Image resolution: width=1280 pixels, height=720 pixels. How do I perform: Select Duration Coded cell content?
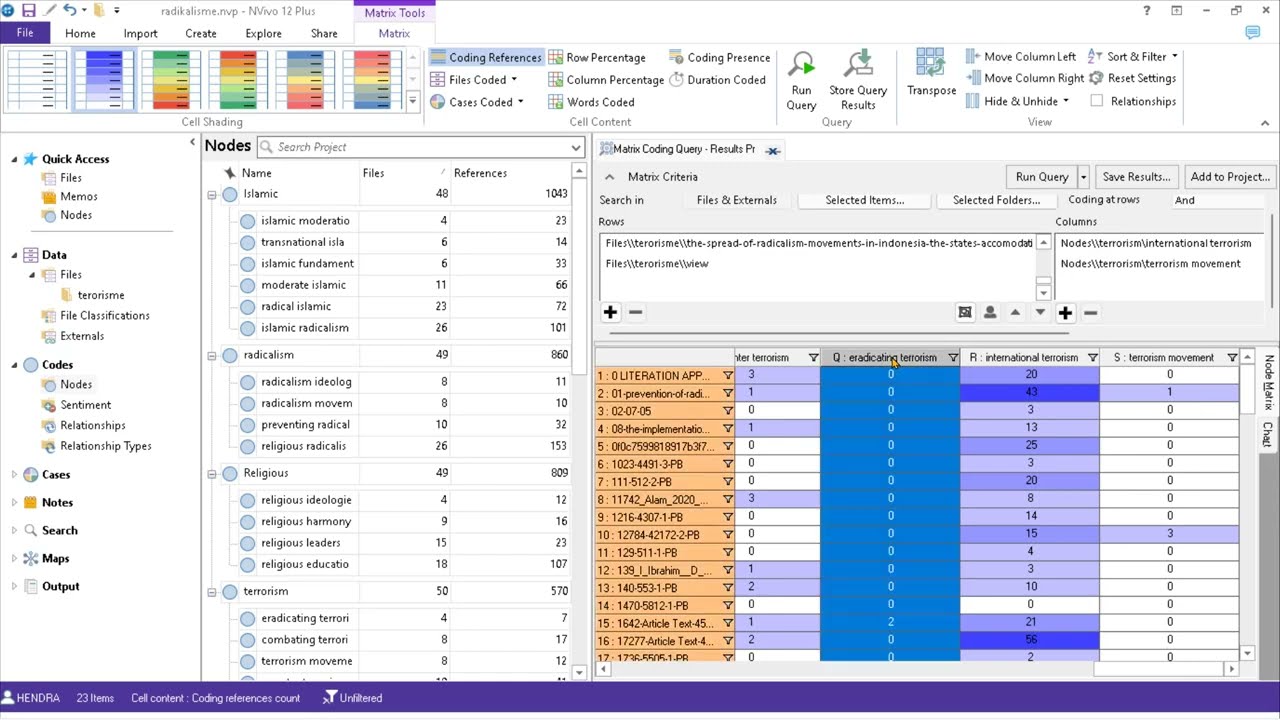[717, 80]
